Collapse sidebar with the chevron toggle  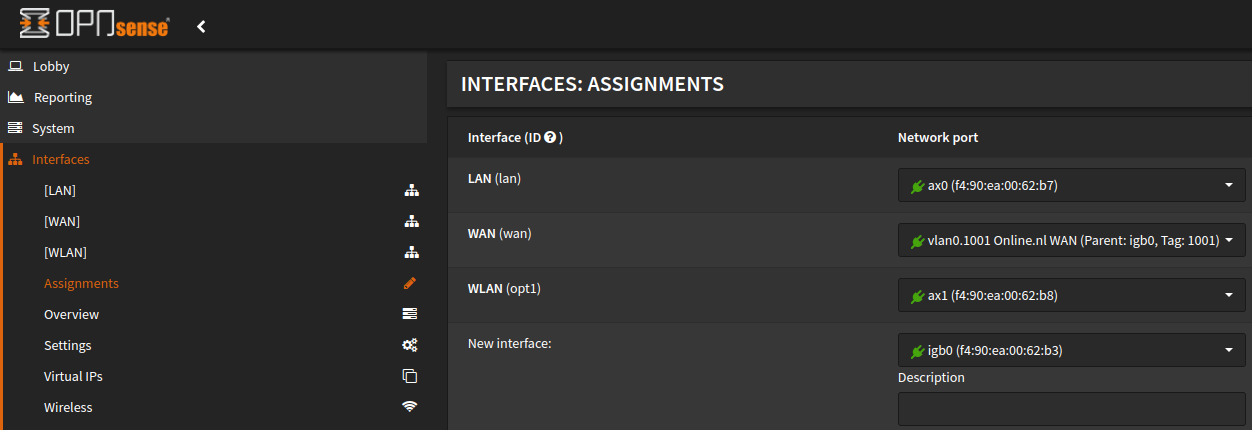tap(201, 27)
